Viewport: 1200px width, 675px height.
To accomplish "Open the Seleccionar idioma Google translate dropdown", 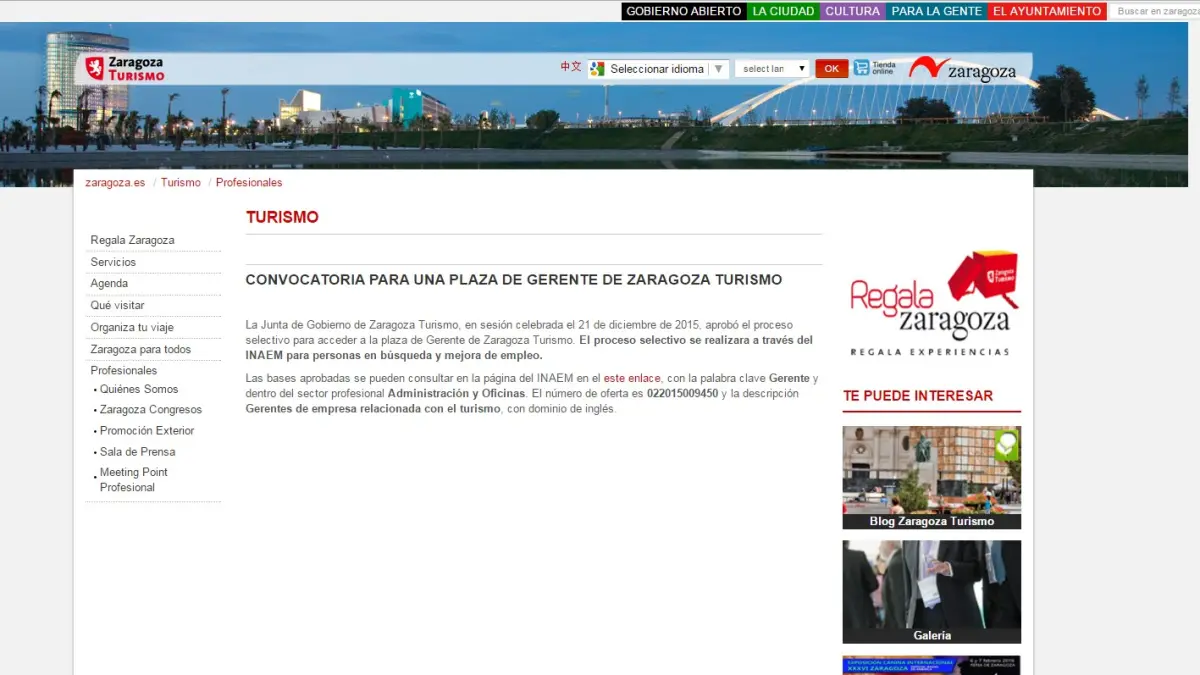I will 658,69.
